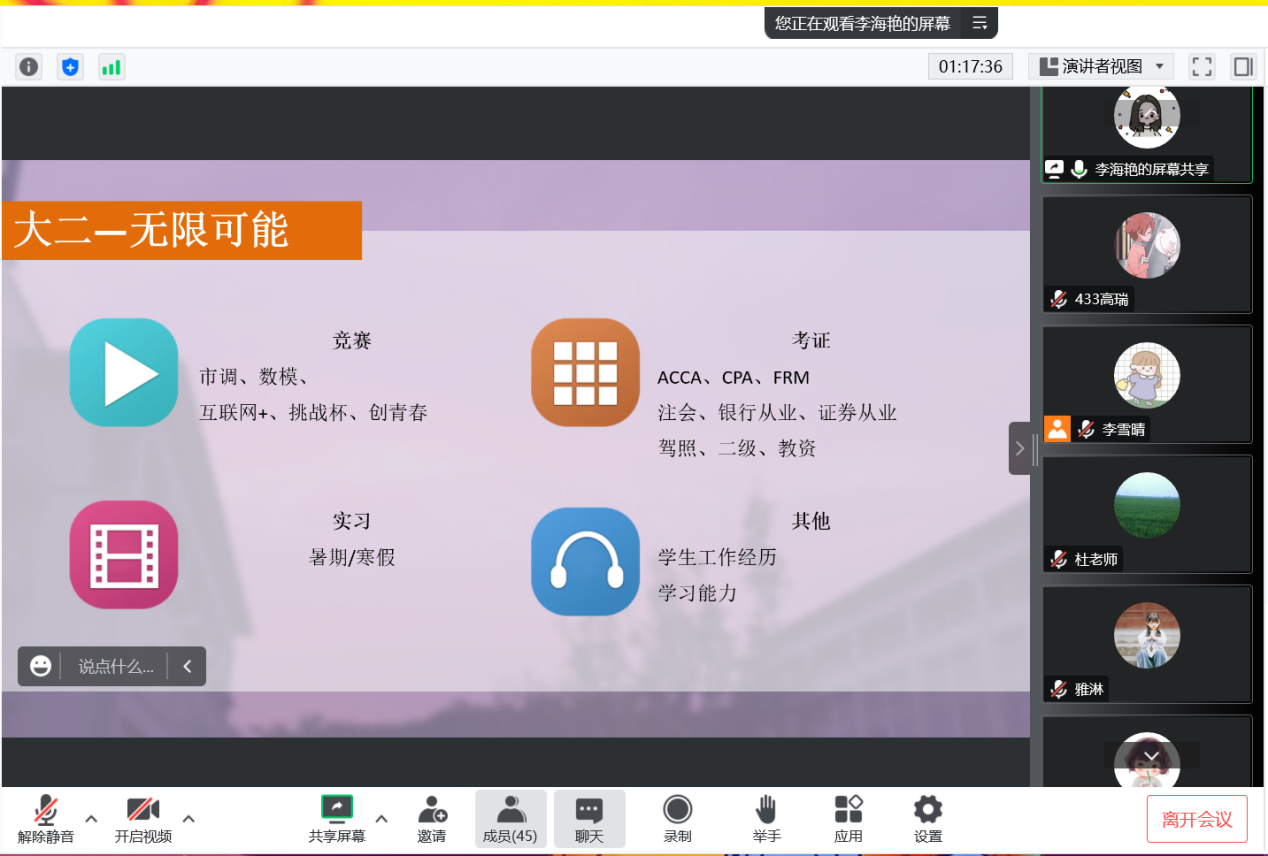
Task: Unmute microphone with 解除静音
Action: pos(45,819)
